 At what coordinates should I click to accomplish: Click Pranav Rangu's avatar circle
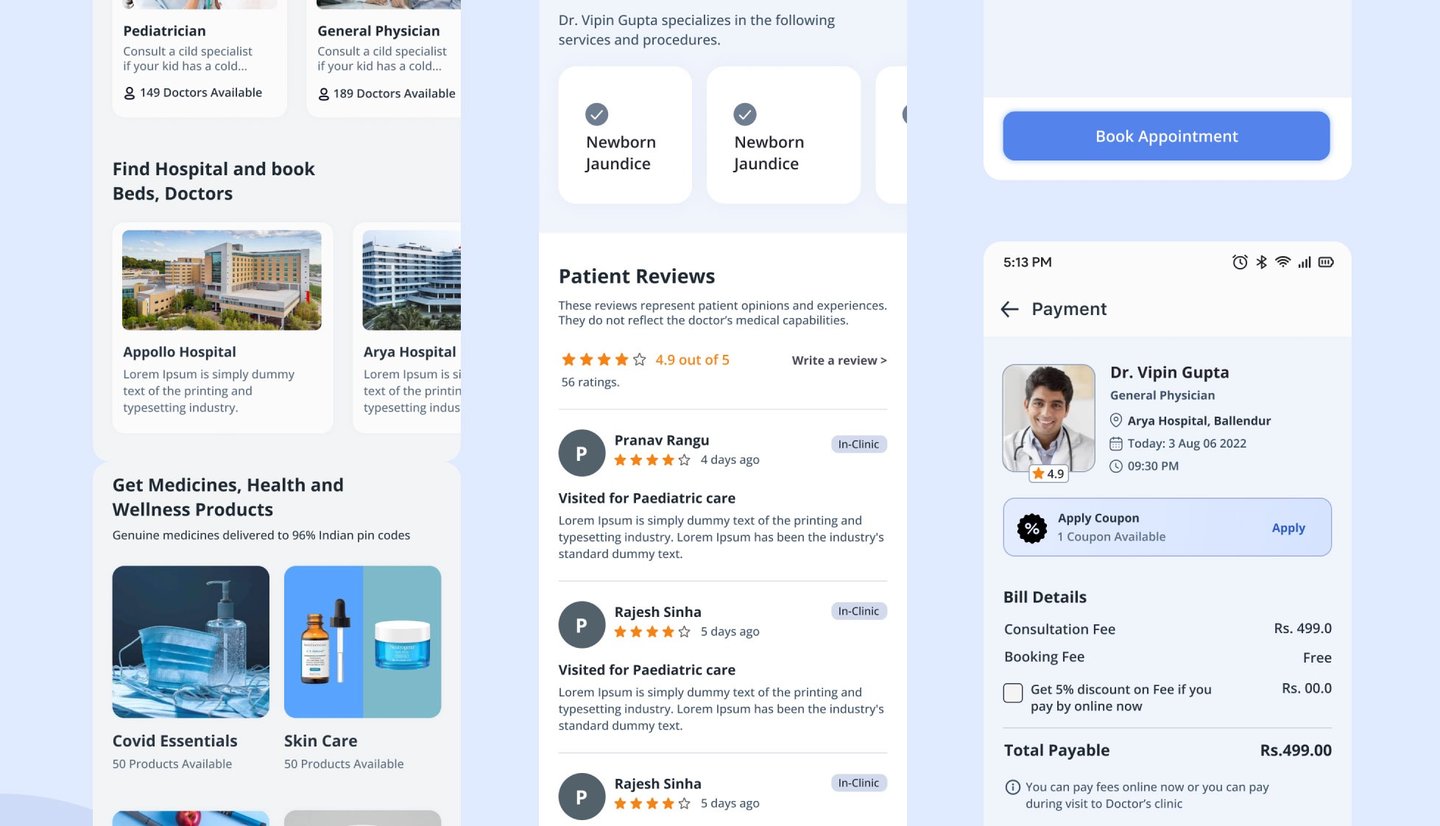(582, 453)
